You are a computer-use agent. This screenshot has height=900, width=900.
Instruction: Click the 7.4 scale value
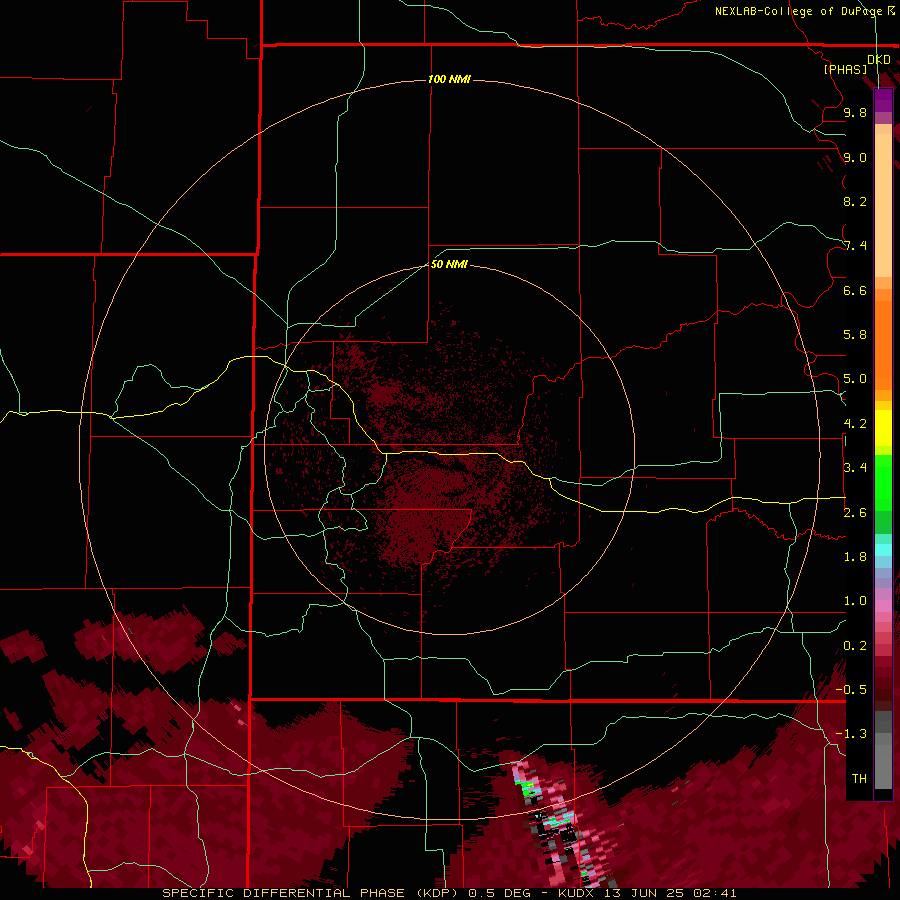855,246
